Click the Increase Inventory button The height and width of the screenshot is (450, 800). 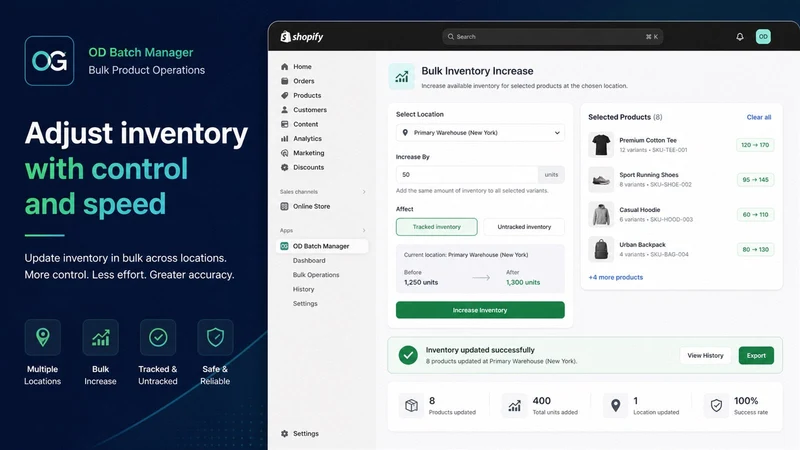pyautogui.click(x=480, y=310)
